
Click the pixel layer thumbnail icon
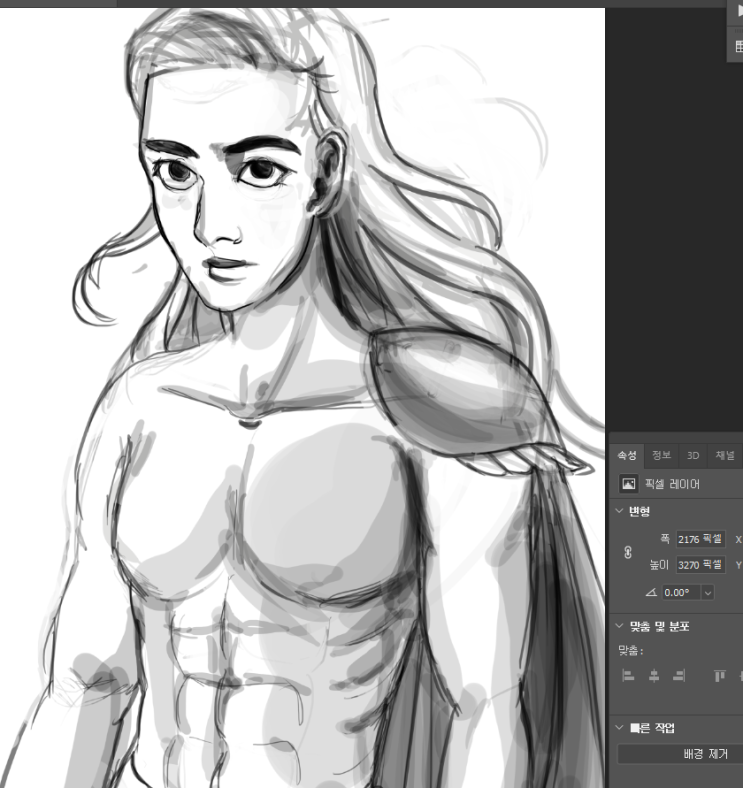[x=628, y=484]
